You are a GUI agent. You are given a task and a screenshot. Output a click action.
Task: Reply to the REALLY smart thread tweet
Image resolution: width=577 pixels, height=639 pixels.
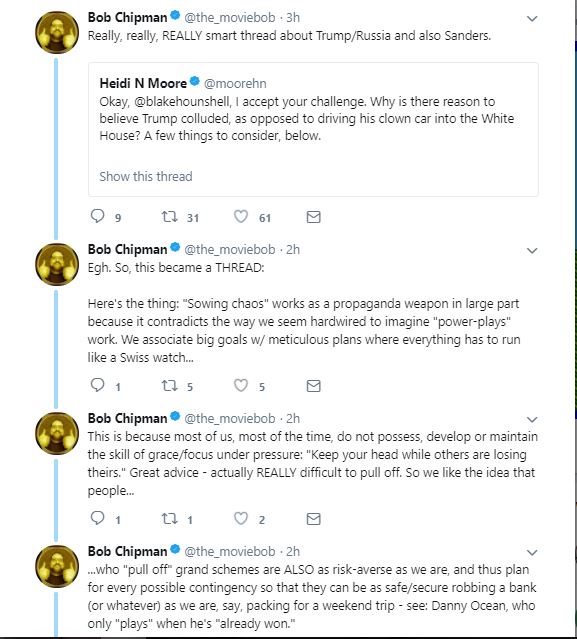pos(97,216)
